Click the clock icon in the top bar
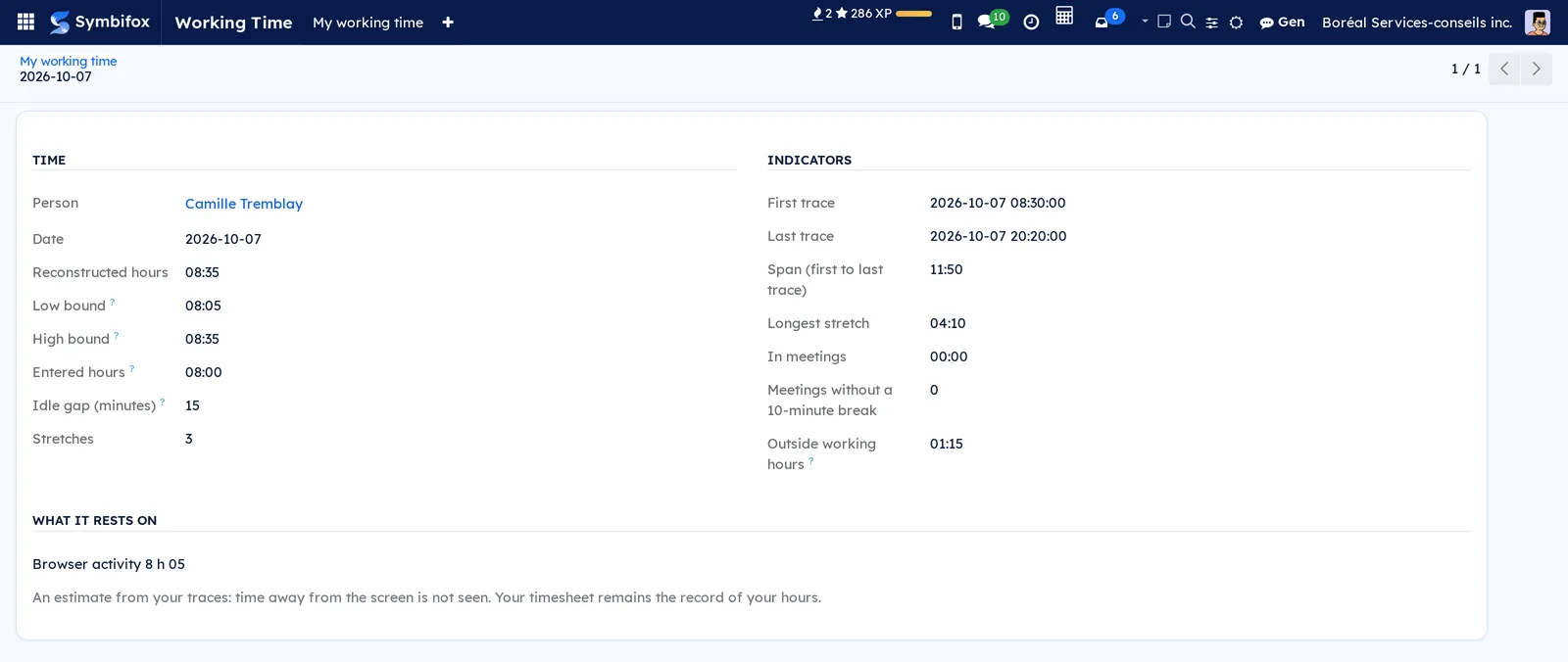 pyautogui.click(x=1031, y=23)
